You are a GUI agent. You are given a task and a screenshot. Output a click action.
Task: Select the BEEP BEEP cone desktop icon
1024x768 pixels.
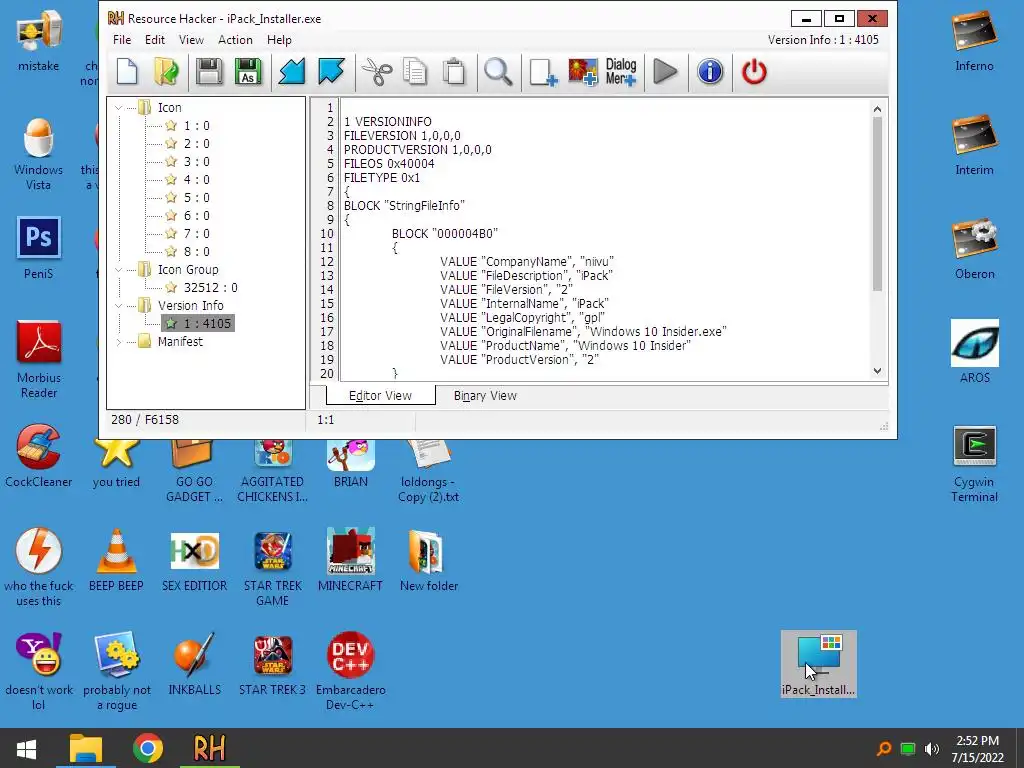point(116,560)
